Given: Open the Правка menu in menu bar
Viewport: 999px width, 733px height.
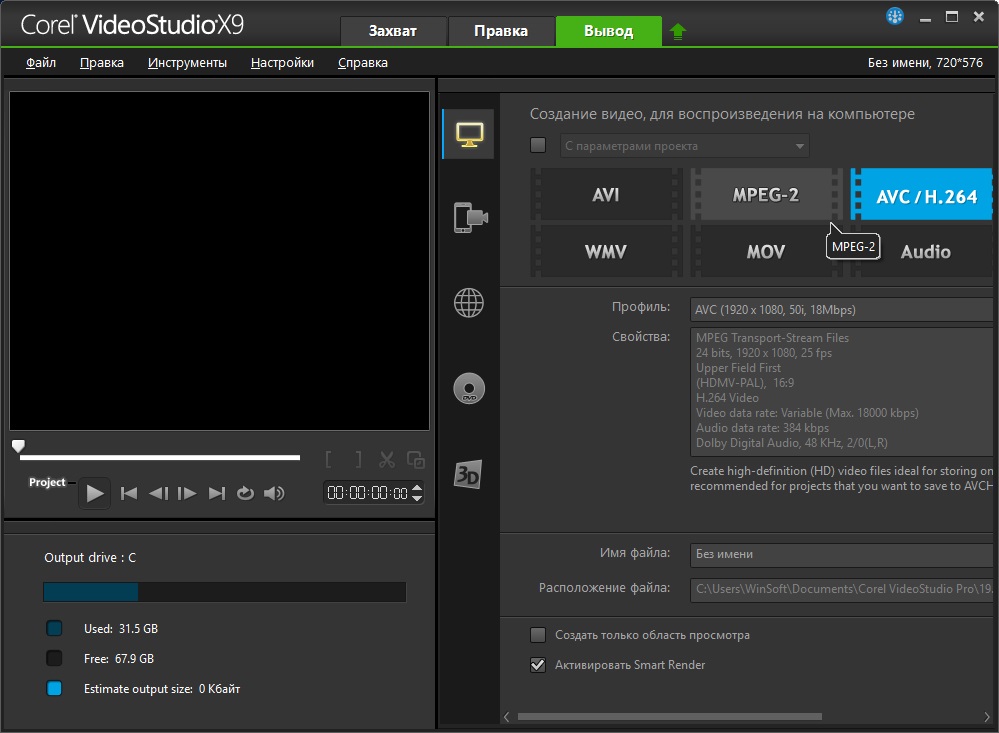Looking at the screenshot, I should (102, 62).
